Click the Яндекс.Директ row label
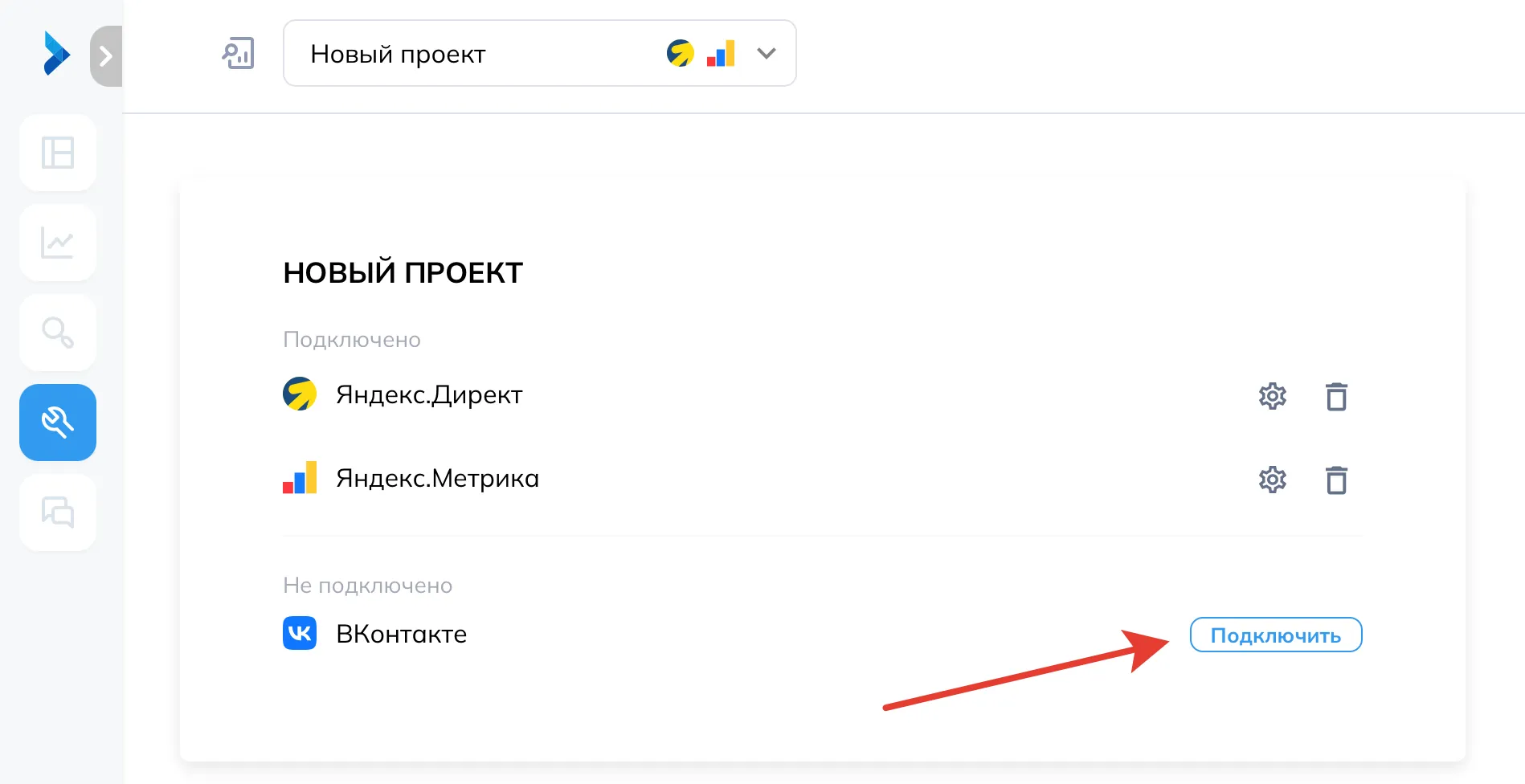The width and height of the screenshot is (1525, 784). pyautogui.click(x=429, y=394)
